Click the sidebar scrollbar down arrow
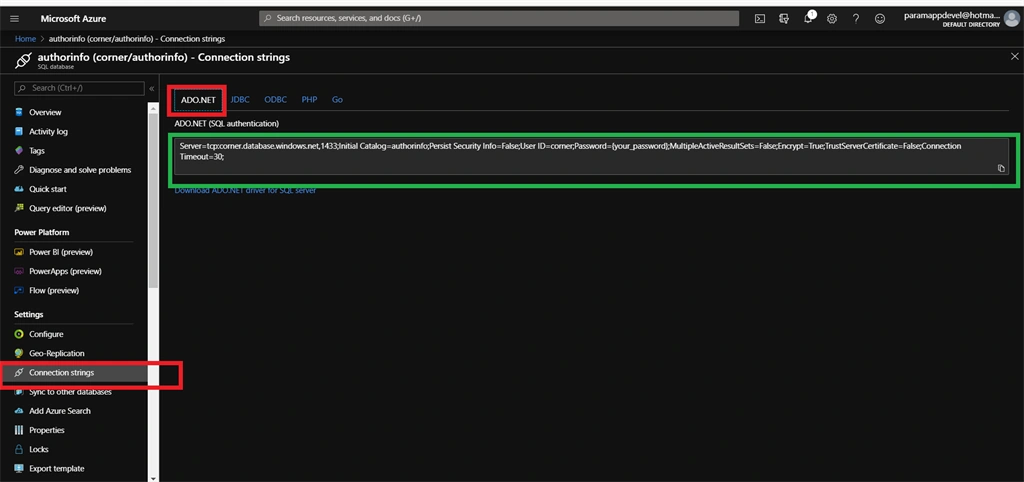The width and height of the screenshot is (1024, 482). click(153, 477)
